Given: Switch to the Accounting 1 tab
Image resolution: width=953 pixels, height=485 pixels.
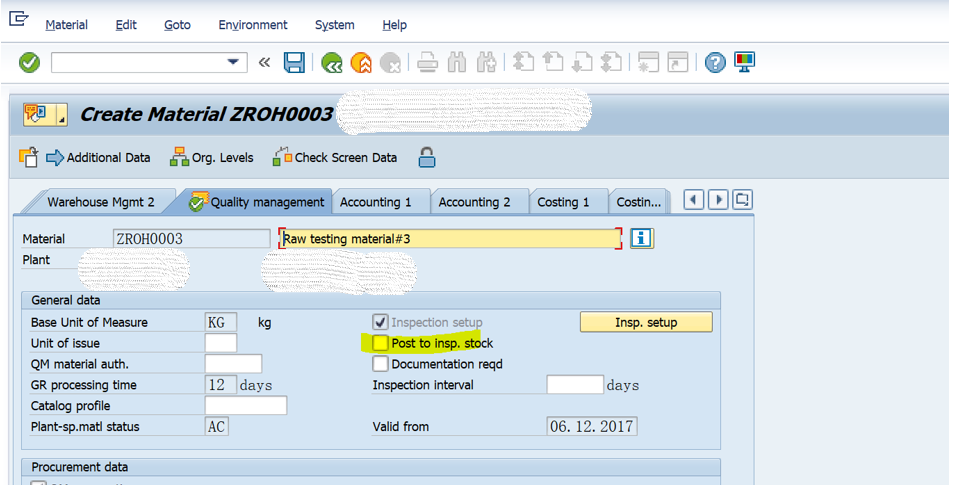Looking at the screenshot, I should coord(376,202).
